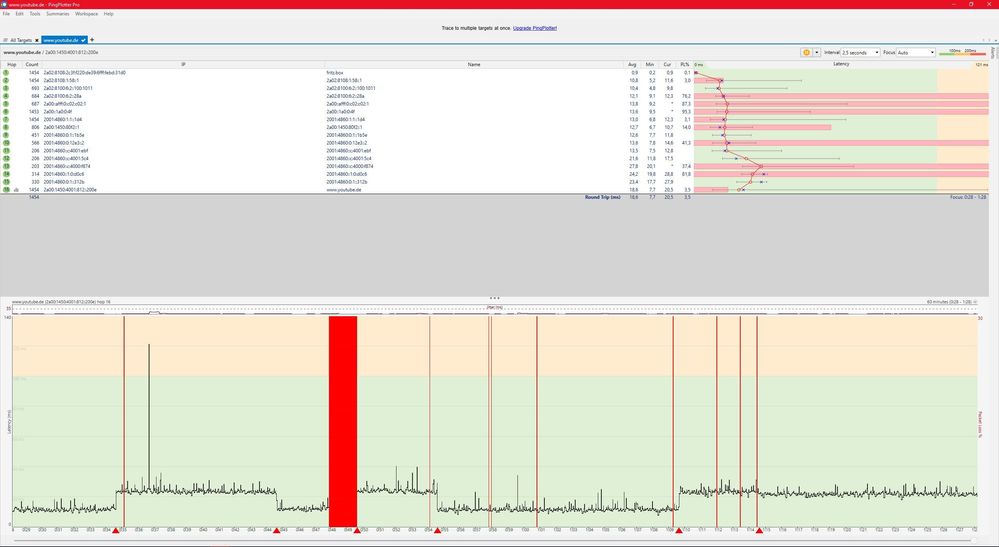This screenshot has height=547, width=999.
Task: Select hop 6 green circle icon
Action: pyautogui.click(x=6, y=111)
